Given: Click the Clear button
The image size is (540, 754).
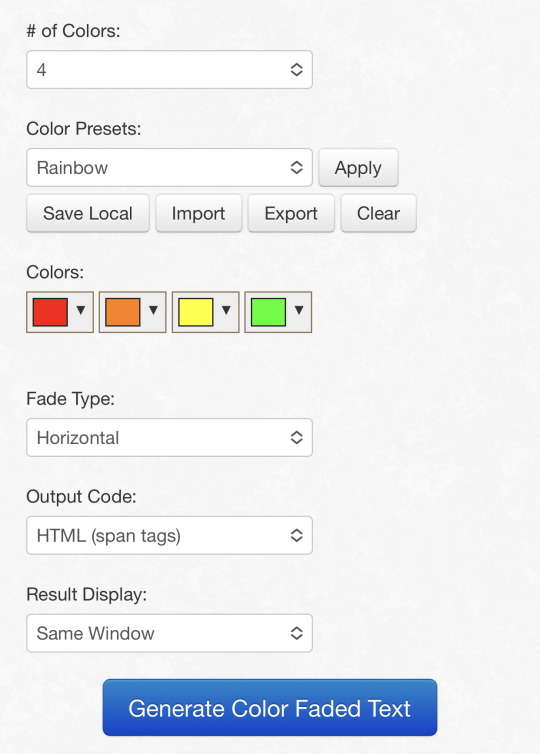Looking at the screenshot, I should coord(378,213).
